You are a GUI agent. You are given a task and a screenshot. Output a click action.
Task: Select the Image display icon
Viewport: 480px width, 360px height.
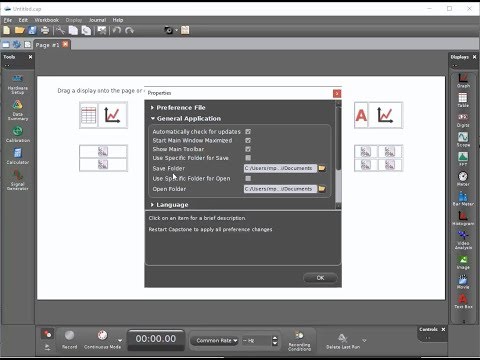tap(463, 262)
